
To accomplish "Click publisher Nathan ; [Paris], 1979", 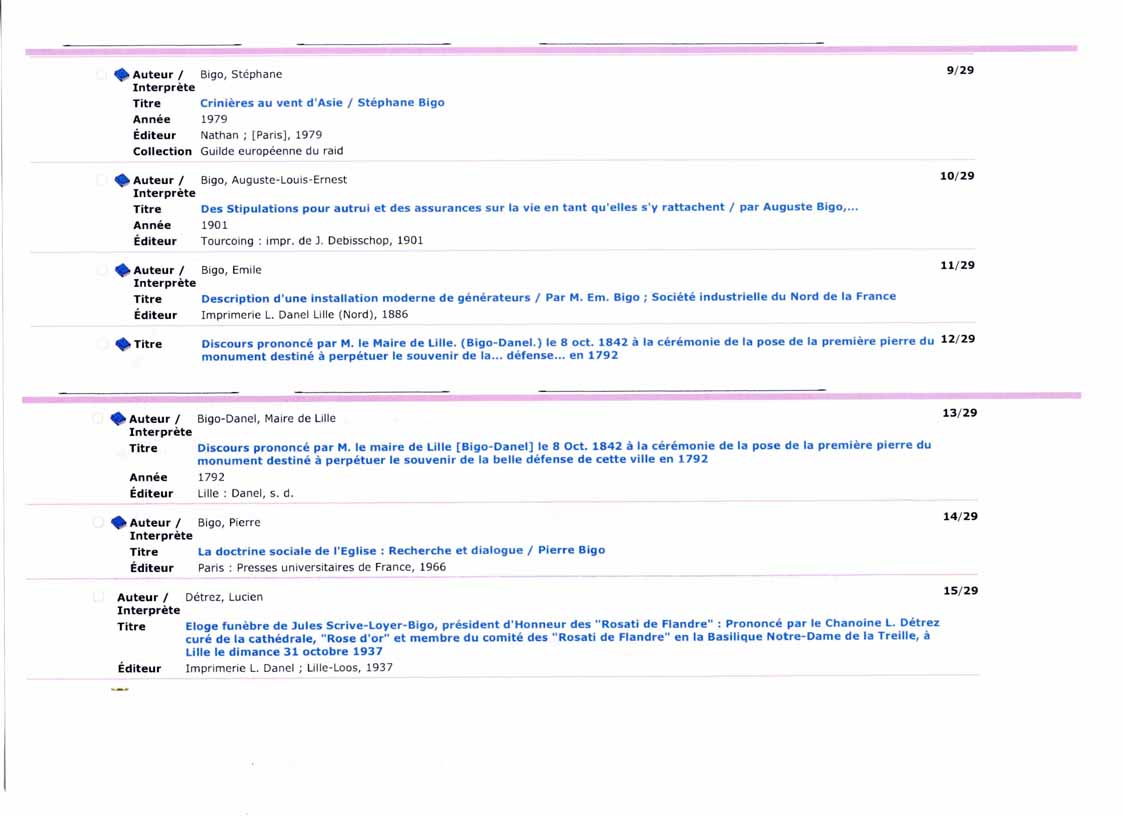I will click(261, 135).
